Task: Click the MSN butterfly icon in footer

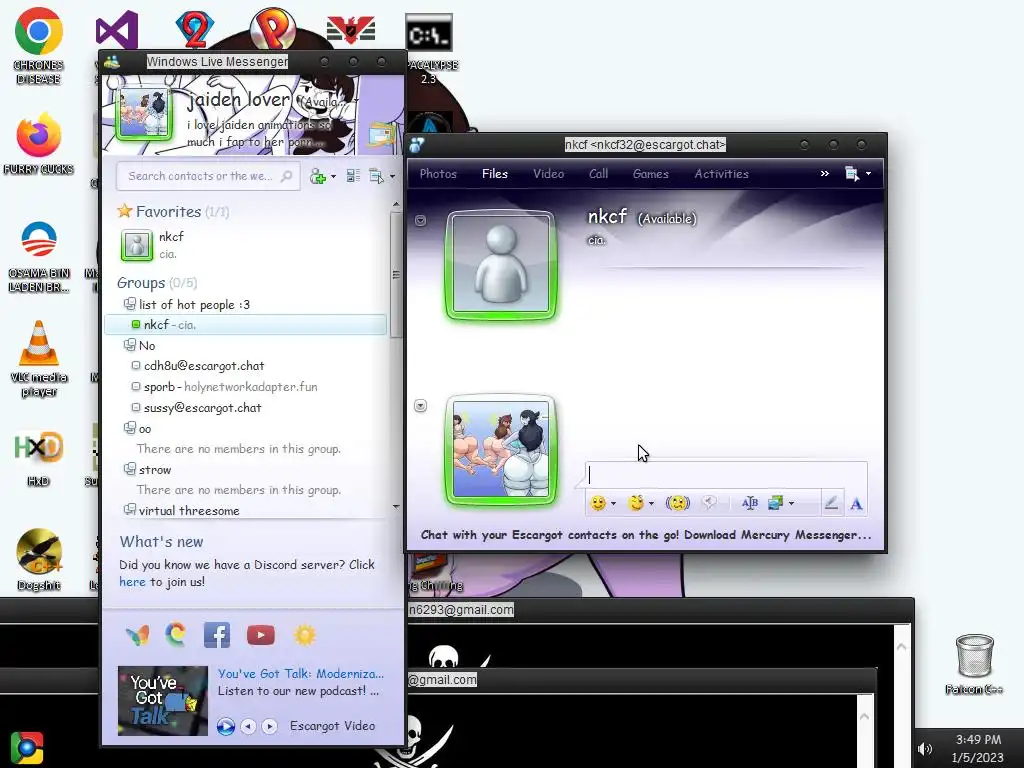Action: 137,635
